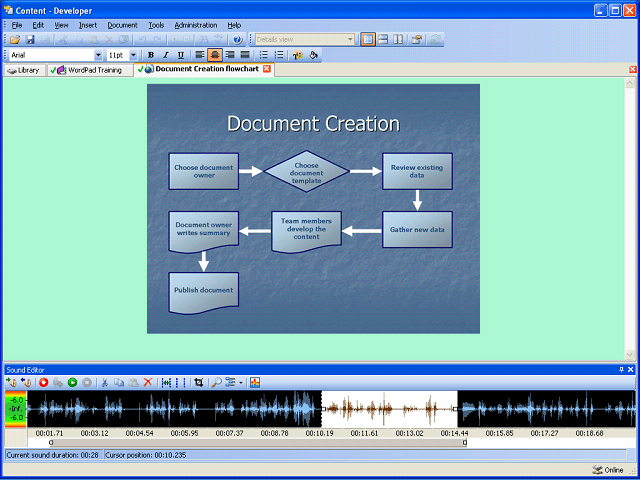Switch to vertical split layout icon
The image size is (640, 480).
tap(398, 40)
